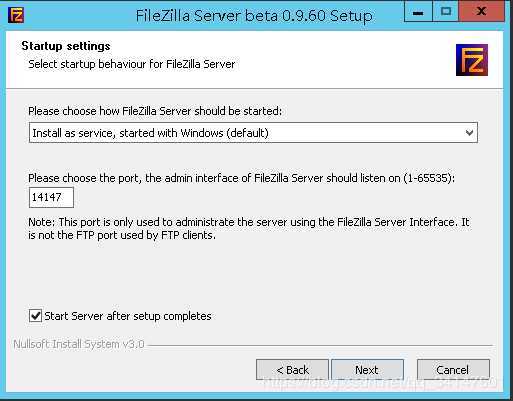513x401 pixels.
Task: Click the 'FileZilla Server beta 0.9.60 Setup' title
Action: (x=254, y=16)
